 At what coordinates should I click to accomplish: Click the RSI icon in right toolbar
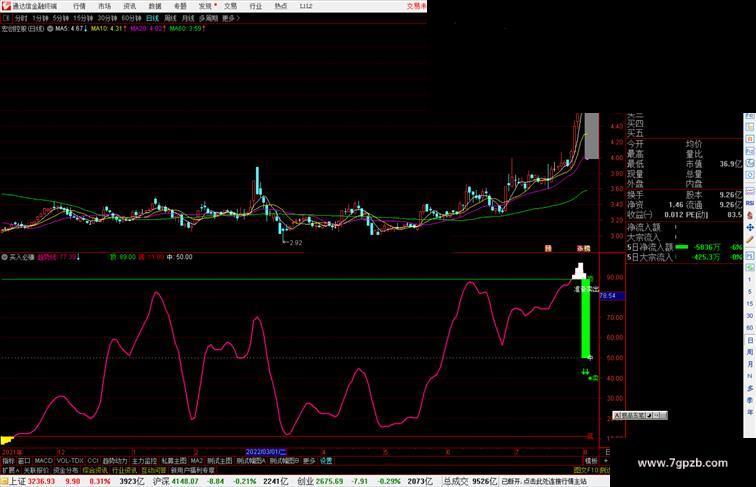point(750,203)
